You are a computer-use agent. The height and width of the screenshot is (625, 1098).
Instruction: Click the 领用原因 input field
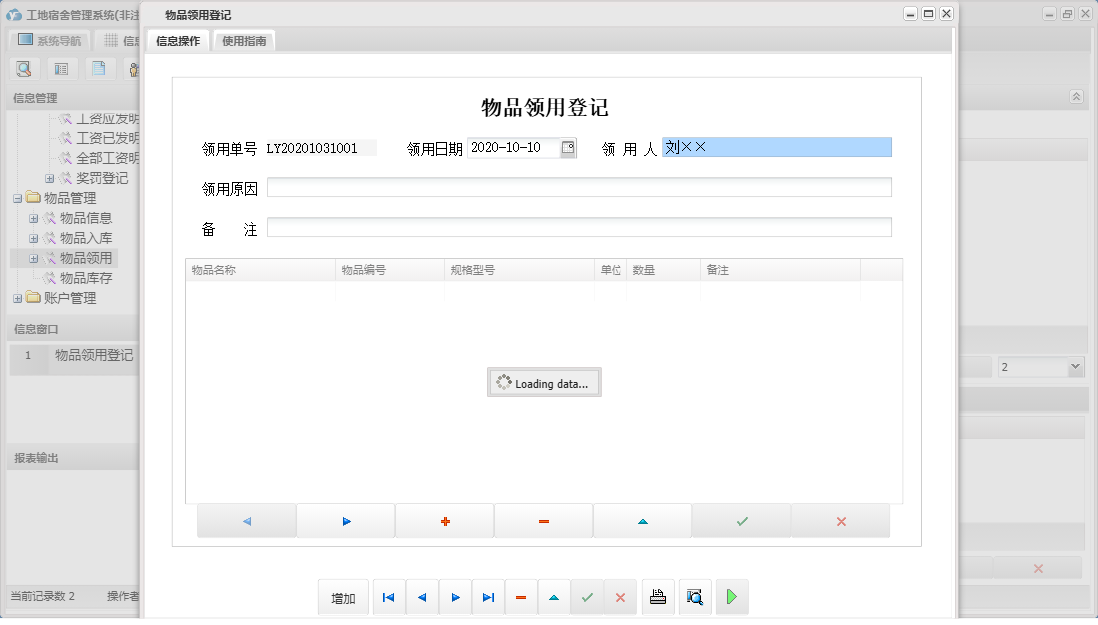coord(580,186)
